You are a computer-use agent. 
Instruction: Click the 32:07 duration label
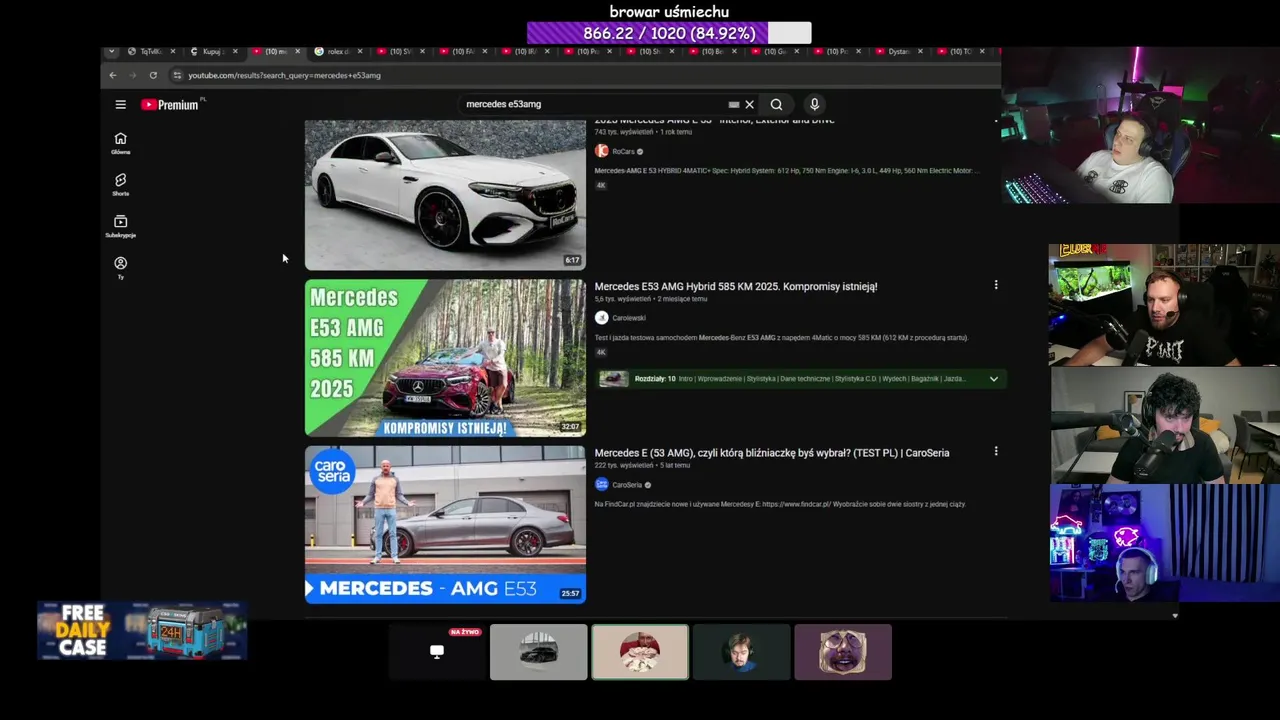coord(570,427)
